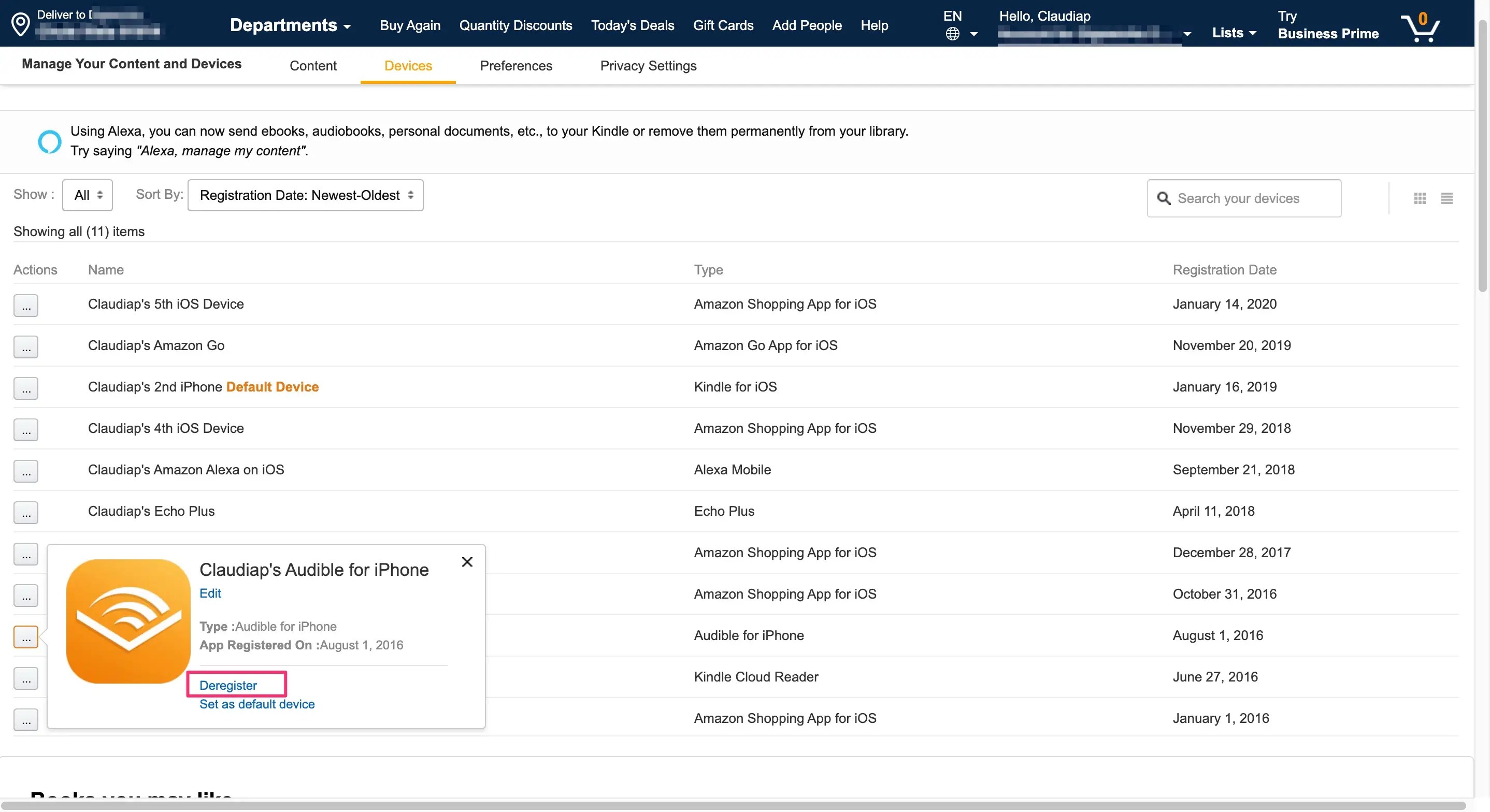Open actions for Kindle Cloud Reader row

pyautogui.click(x=26, y=678)
